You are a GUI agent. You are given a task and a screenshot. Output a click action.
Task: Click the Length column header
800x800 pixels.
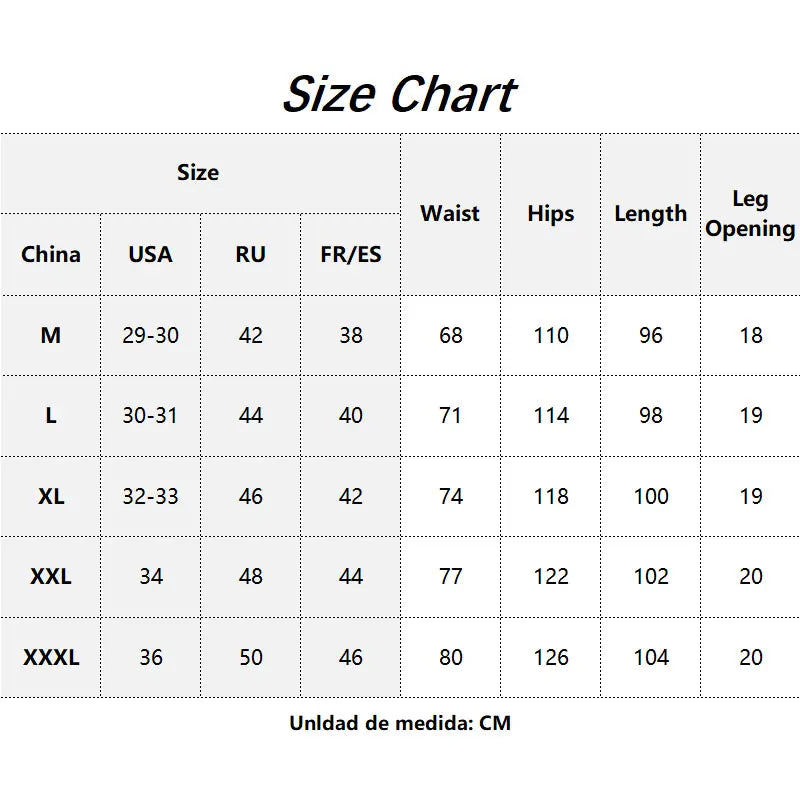point(651,214)
